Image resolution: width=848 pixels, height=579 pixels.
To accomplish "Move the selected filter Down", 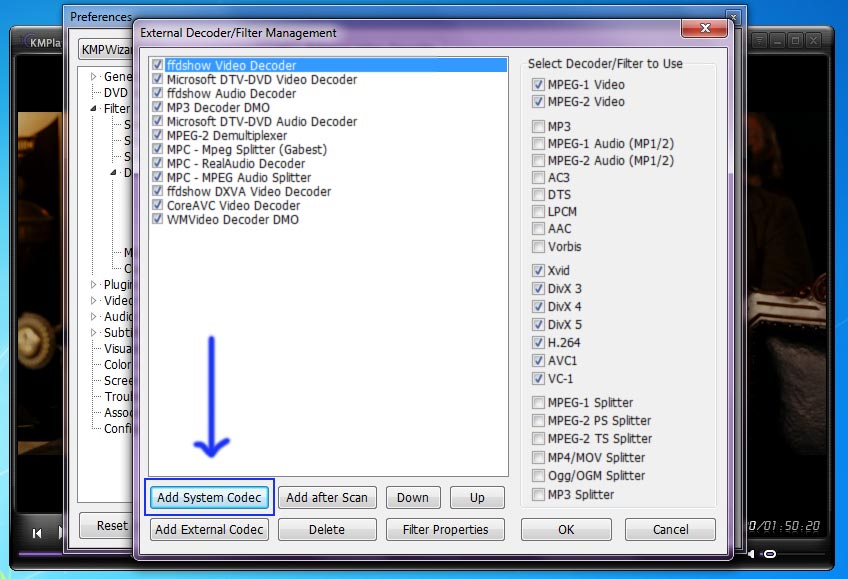I will [x=413, y=497].
